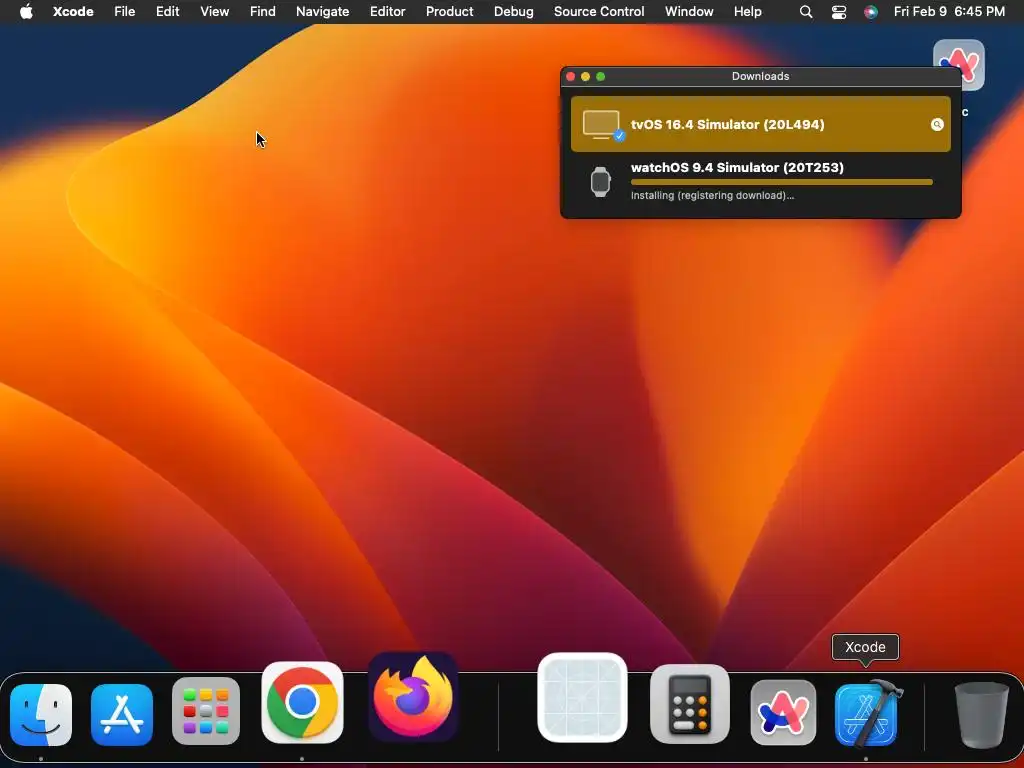The width and height of the screenshot is (1024, 768).
Task: Close the Downloads window
Action: [570, 76]
